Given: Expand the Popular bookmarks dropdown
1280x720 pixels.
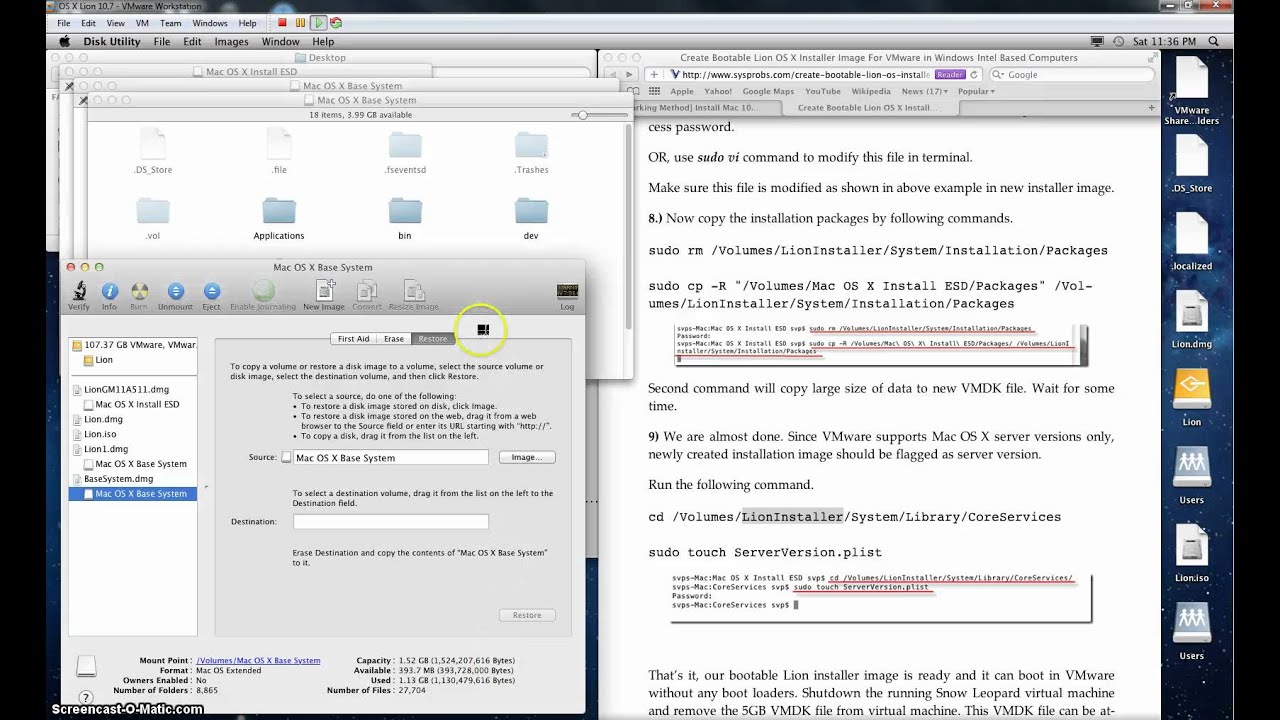Looking at the screenshot, I should (x=976, y=91).
